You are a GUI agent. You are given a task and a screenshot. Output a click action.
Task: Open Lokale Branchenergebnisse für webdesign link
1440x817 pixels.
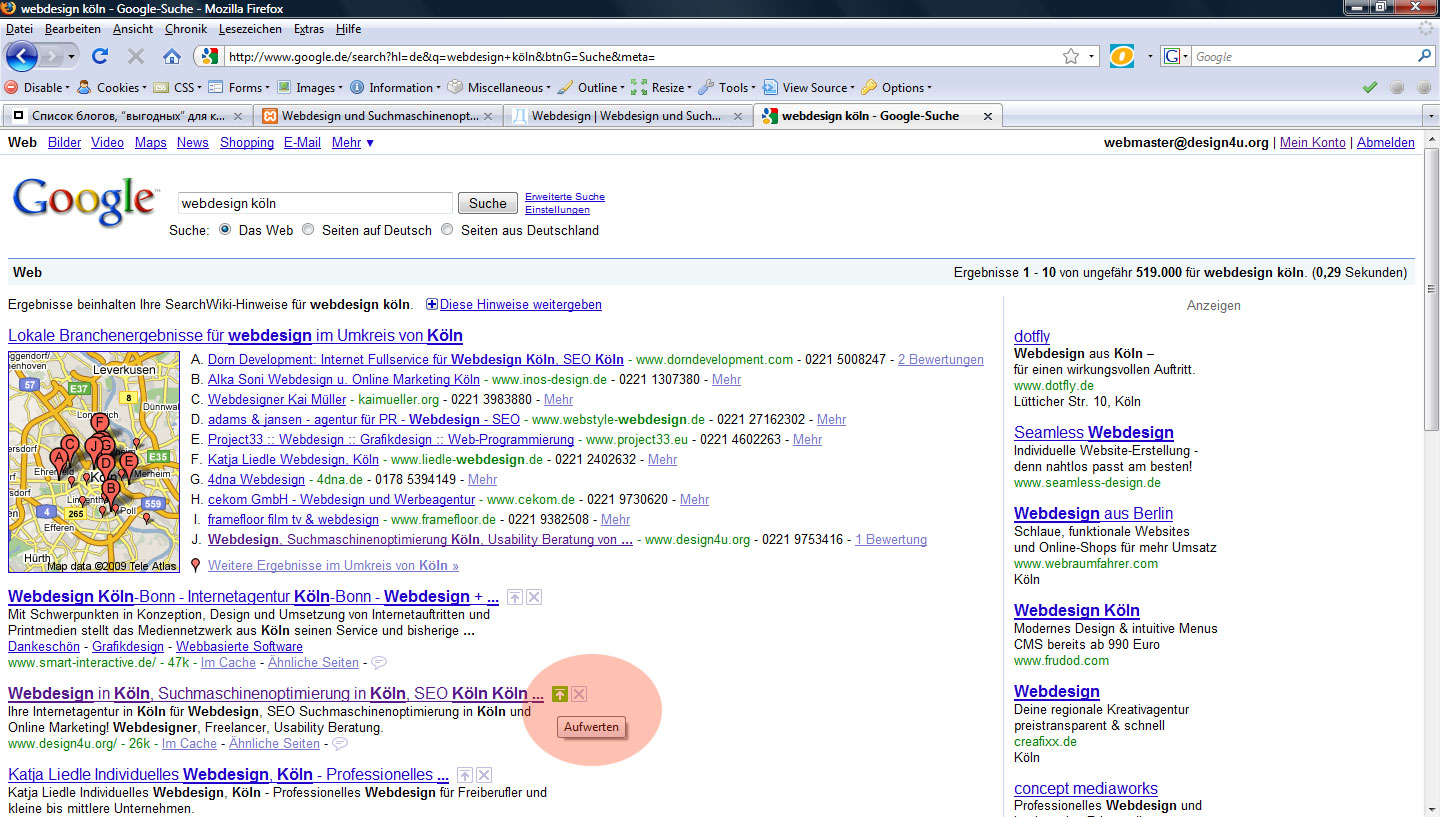point(235,336)
